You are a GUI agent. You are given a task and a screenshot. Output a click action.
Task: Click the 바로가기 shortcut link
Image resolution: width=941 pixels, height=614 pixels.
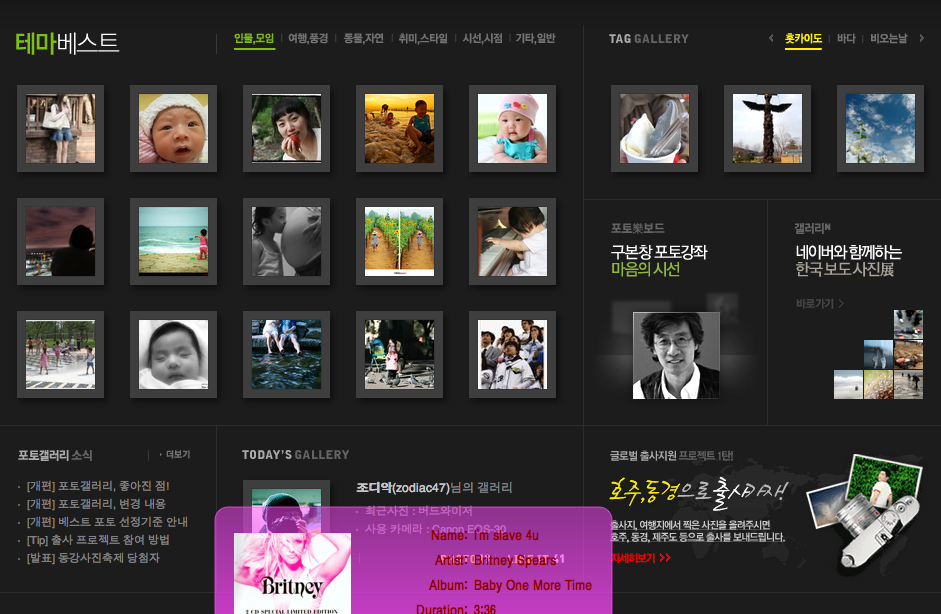[820, 304]
